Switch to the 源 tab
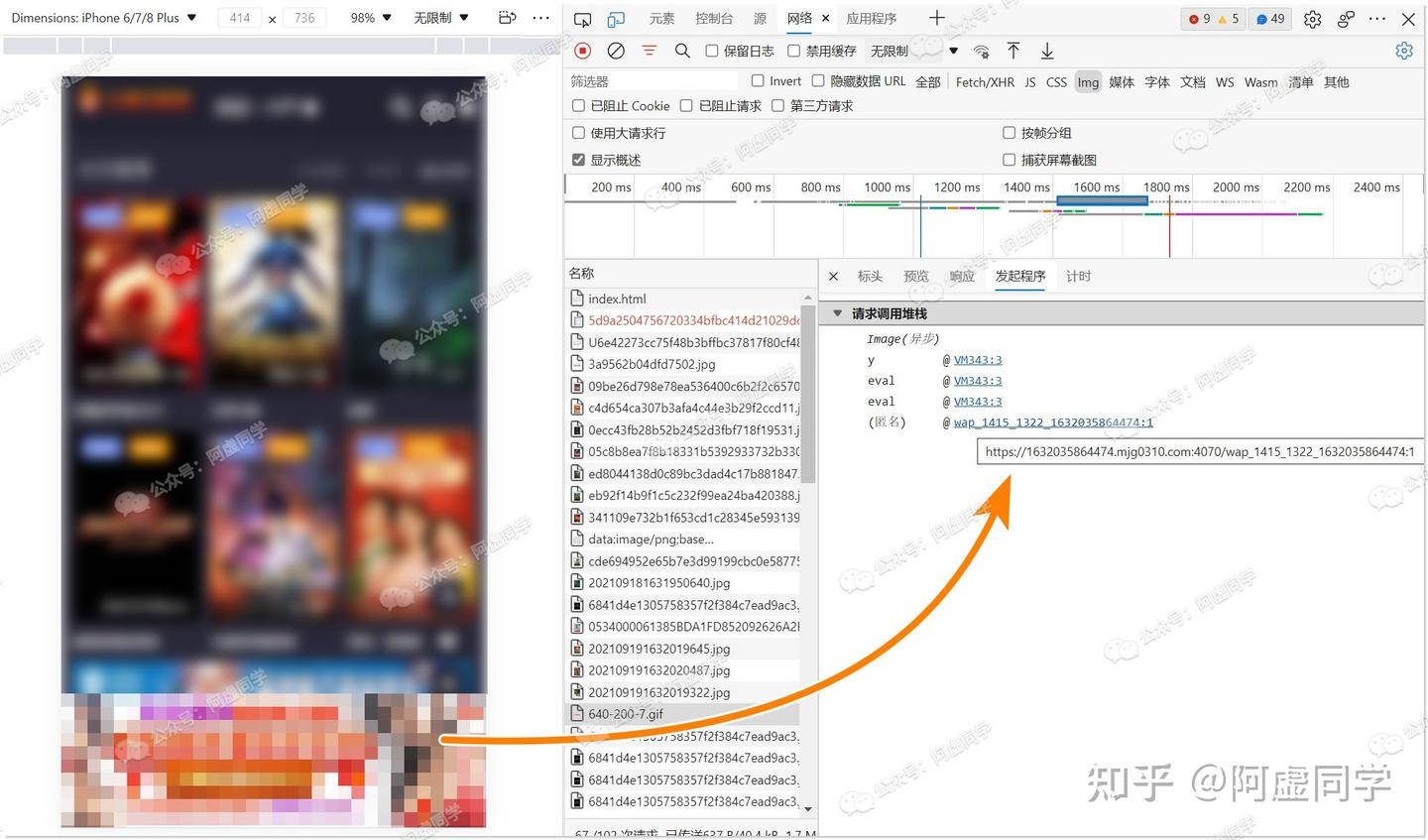1428x840 pixels. pyautogui.click(x=760, y=19)
